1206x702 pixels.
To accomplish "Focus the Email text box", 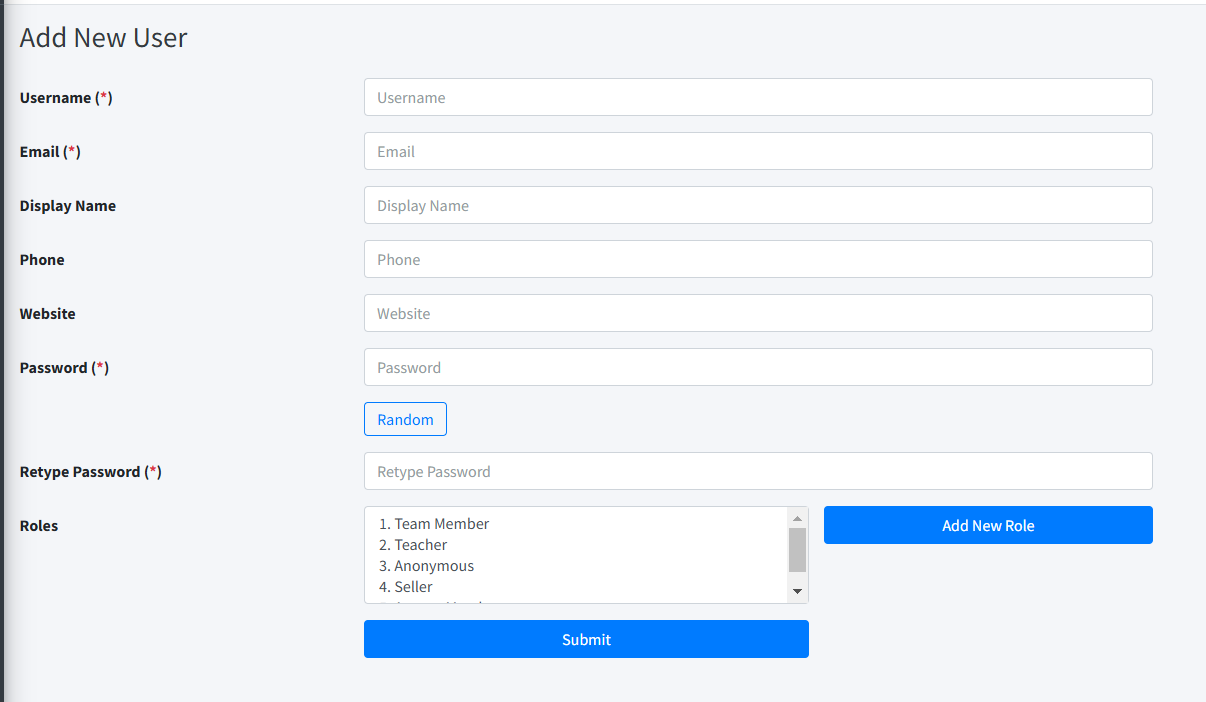I will click(758, 151).
